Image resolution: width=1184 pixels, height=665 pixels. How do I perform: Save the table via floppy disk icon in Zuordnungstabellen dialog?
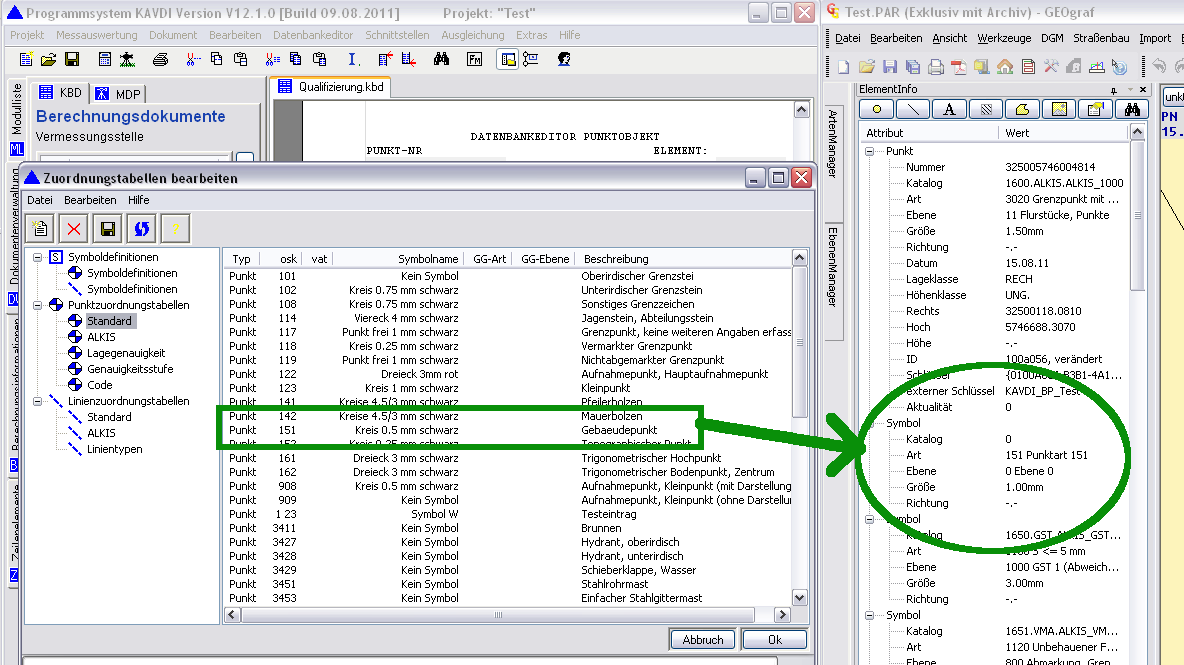click(x=108, y=228)
